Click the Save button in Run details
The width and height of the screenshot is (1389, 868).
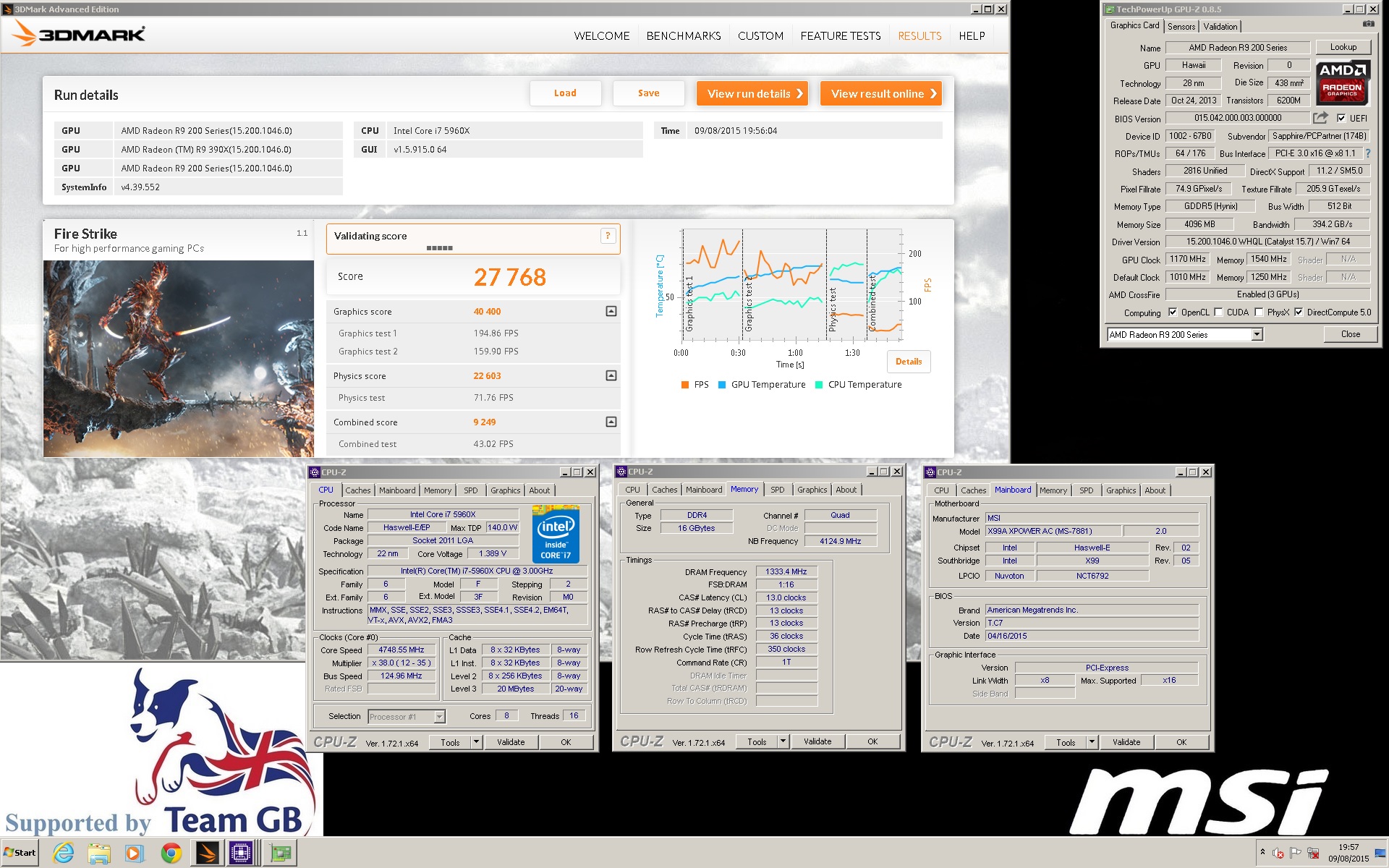click(649, 93)
